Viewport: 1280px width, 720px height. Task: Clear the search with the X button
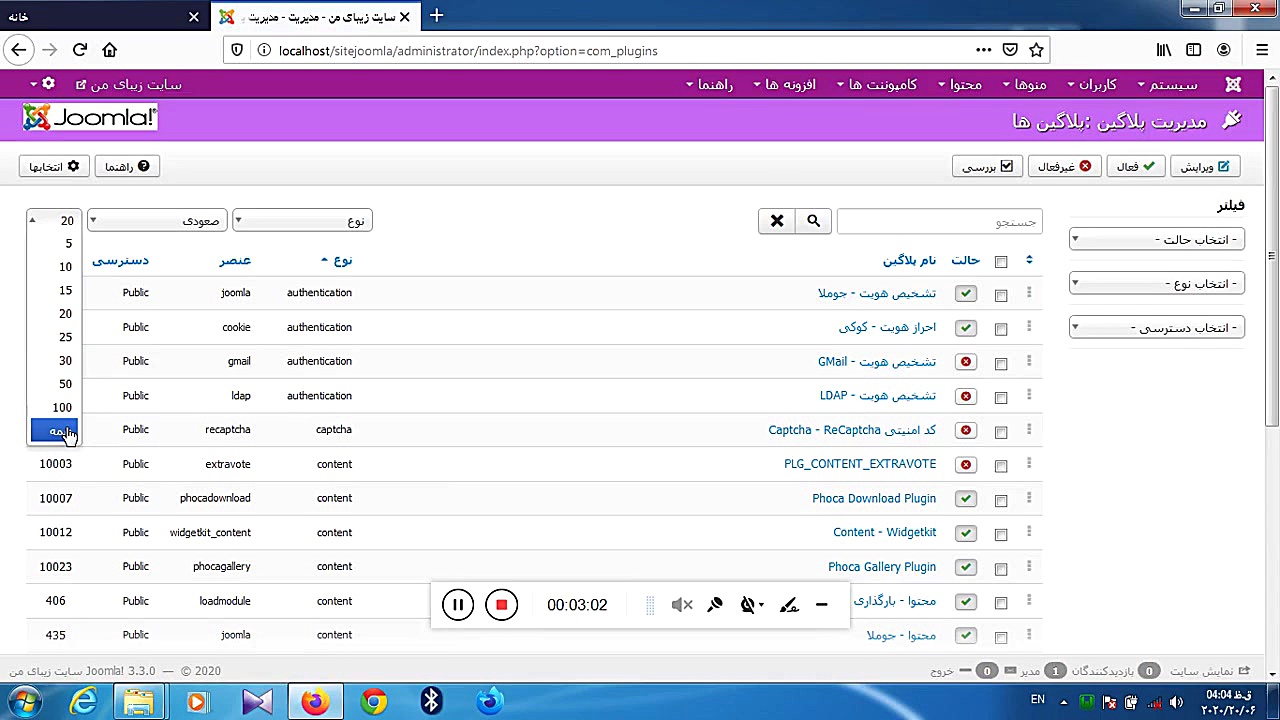pos(777,221)
